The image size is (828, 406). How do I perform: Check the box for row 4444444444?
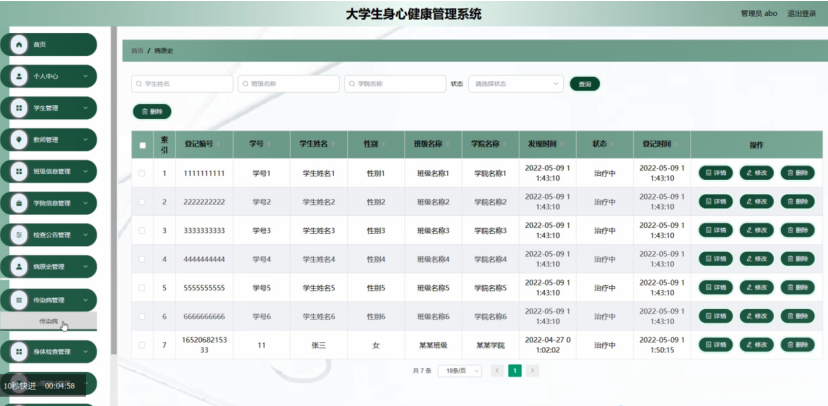tap(142, 259)
